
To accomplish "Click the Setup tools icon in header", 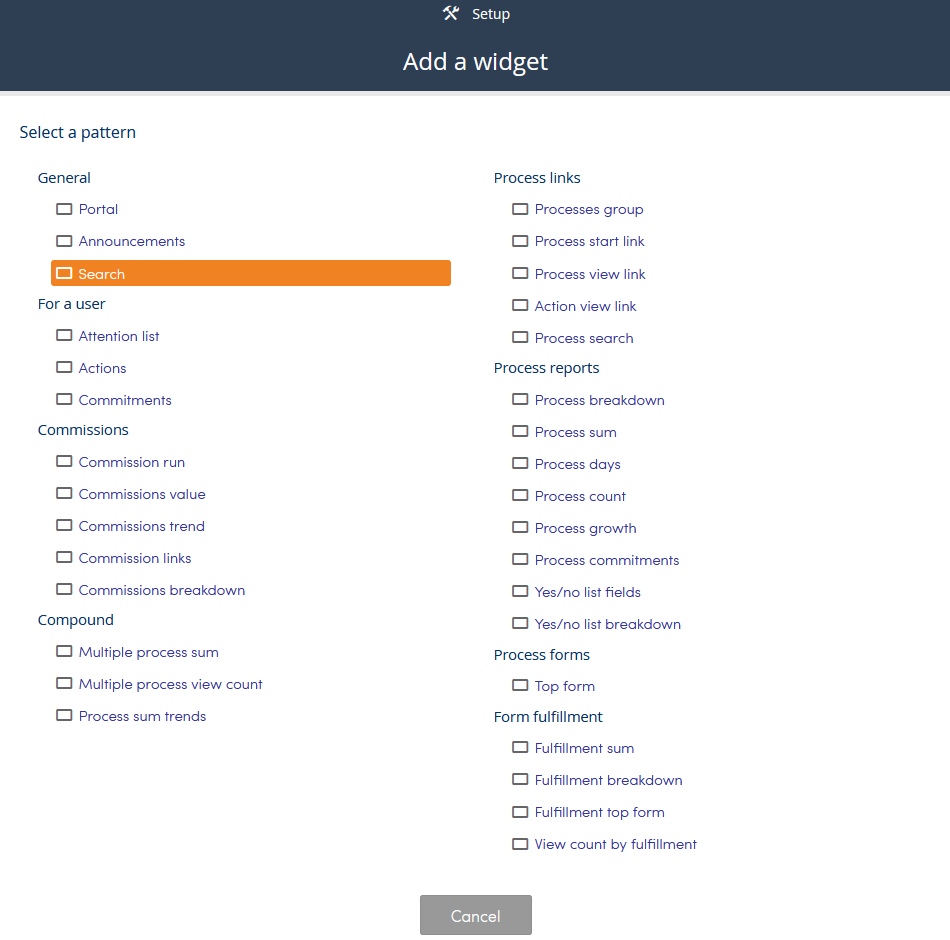I will point(451,13).
